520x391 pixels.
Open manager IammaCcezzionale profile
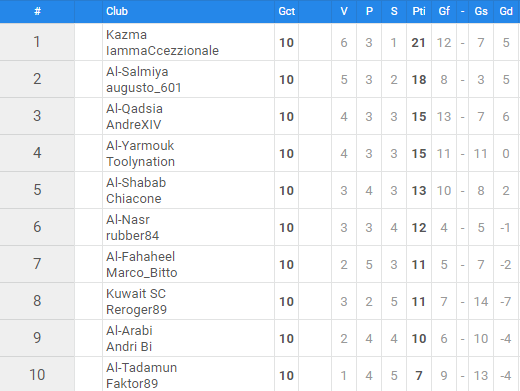(162, 51)
